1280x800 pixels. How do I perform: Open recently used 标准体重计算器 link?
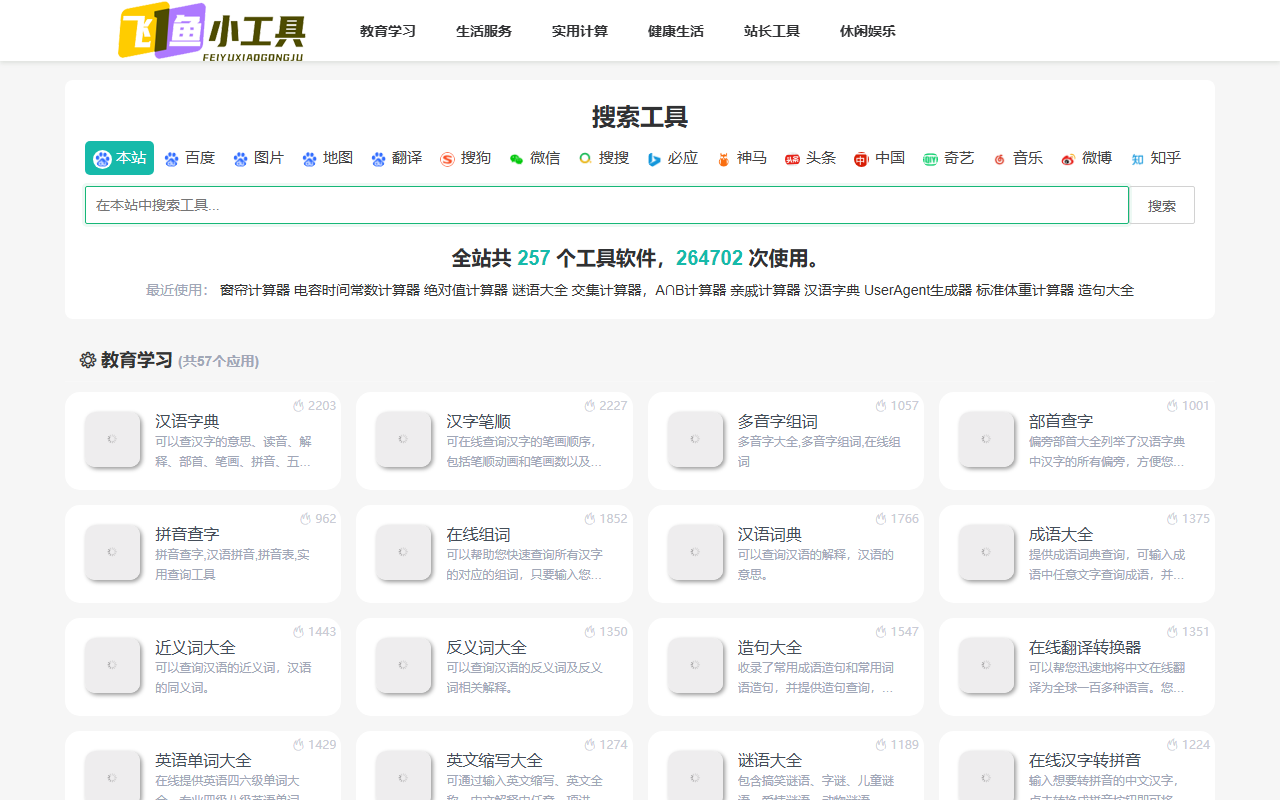tap(1025, 290)
